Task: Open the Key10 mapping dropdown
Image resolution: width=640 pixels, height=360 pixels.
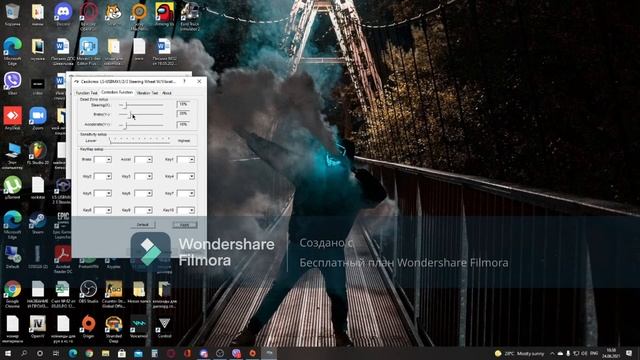Action: [x=186, y=210]
